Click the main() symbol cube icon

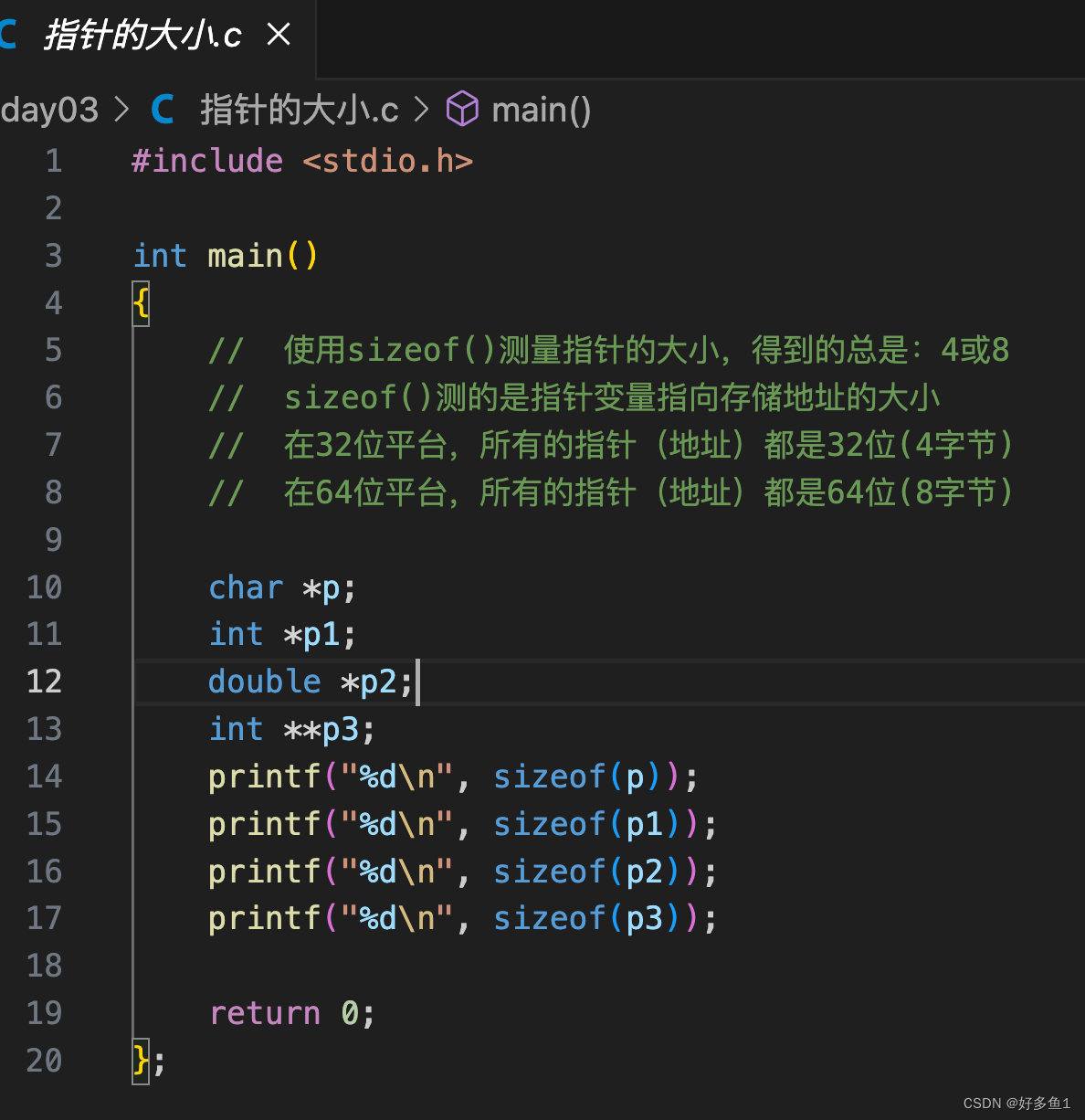(x=462, y=110)
